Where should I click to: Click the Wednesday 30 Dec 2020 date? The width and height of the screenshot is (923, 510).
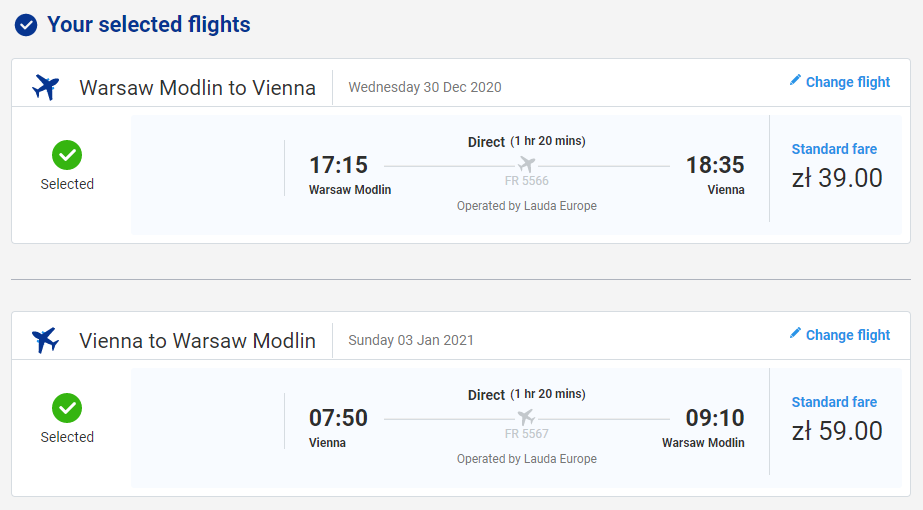coord(425,87)
